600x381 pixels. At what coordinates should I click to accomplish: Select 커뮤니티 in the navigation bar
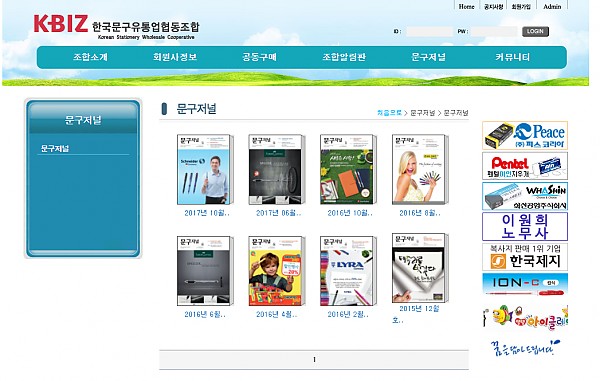pos(512,57)
